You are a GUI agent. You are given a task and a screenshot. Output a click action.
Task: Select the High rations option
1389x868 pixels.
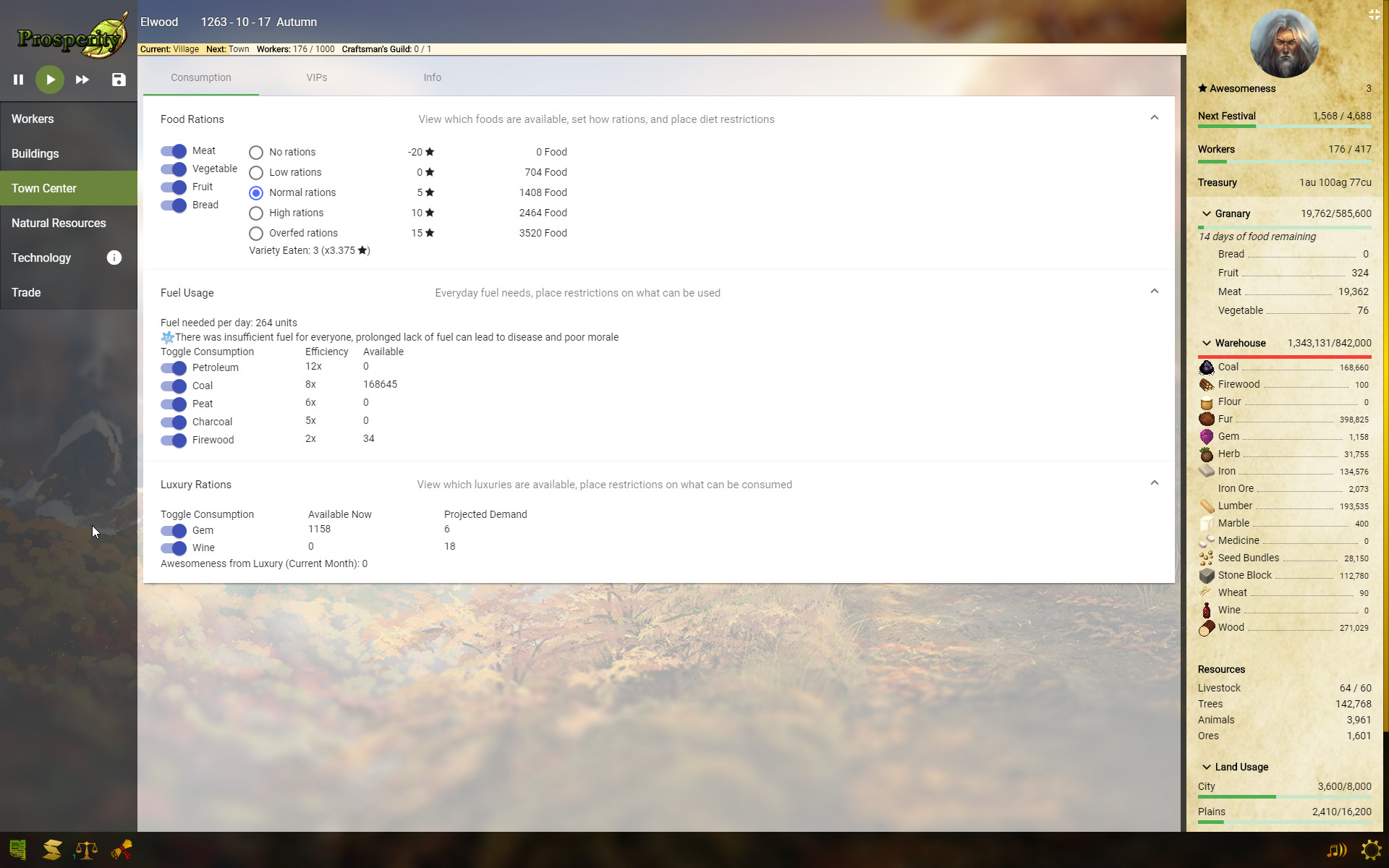tap(255, 213)
